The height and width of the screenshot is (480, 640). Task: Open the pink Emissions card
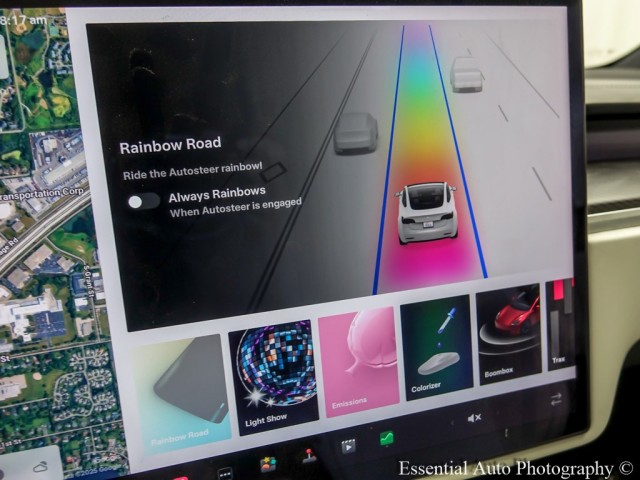358,362
